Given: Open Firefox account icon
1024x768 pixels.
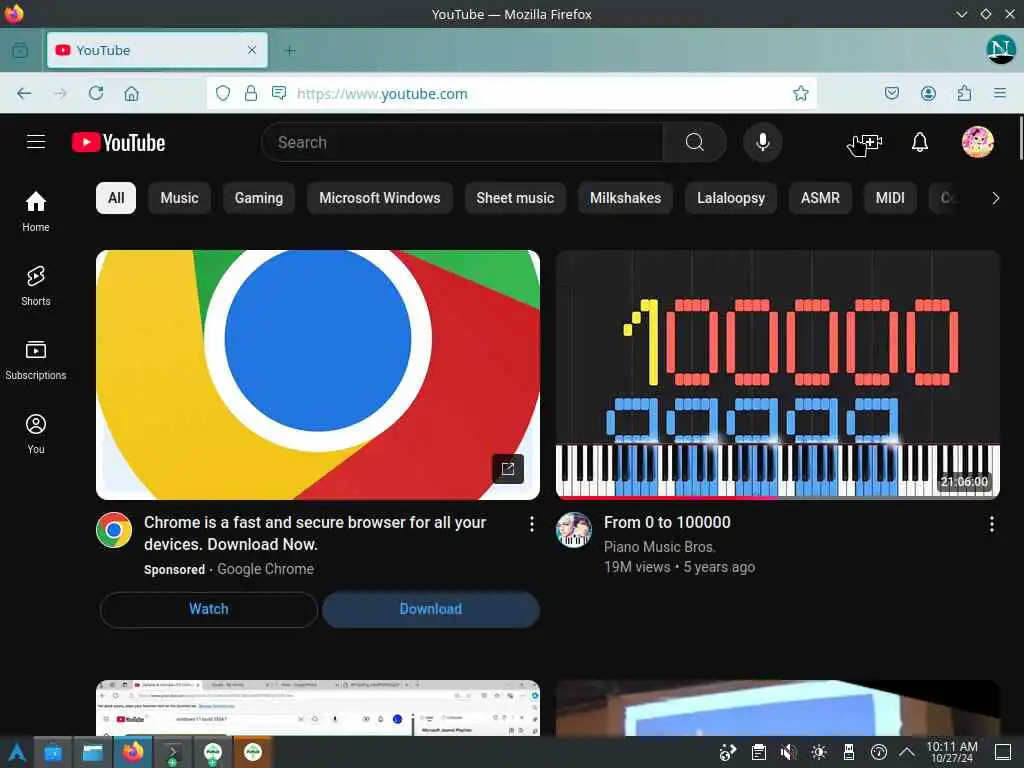Looking at the screenshot, I should tap(928, 93).
